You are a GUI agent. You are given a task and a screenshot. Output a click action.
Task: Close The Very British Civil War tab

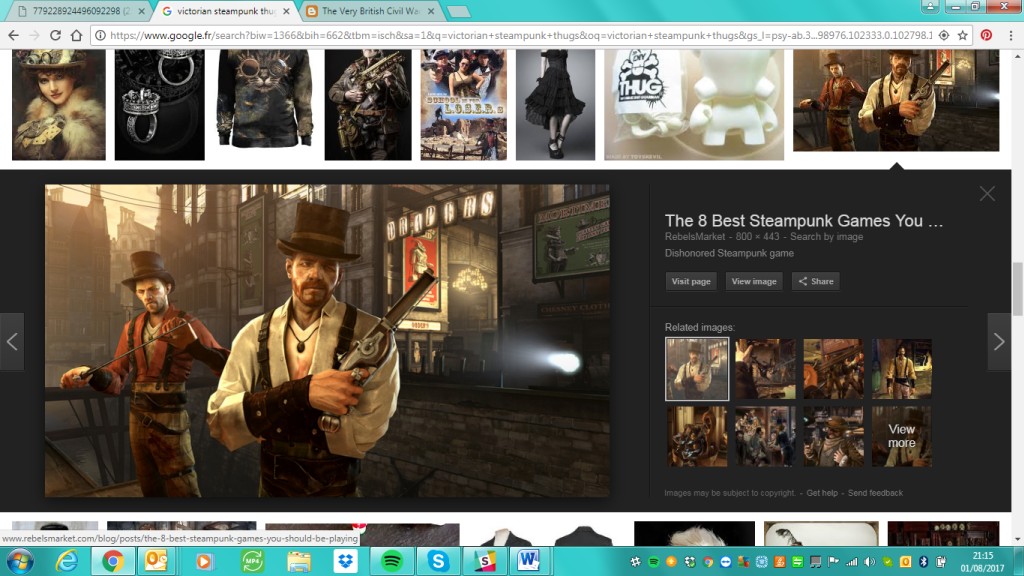tap(431, 11)
